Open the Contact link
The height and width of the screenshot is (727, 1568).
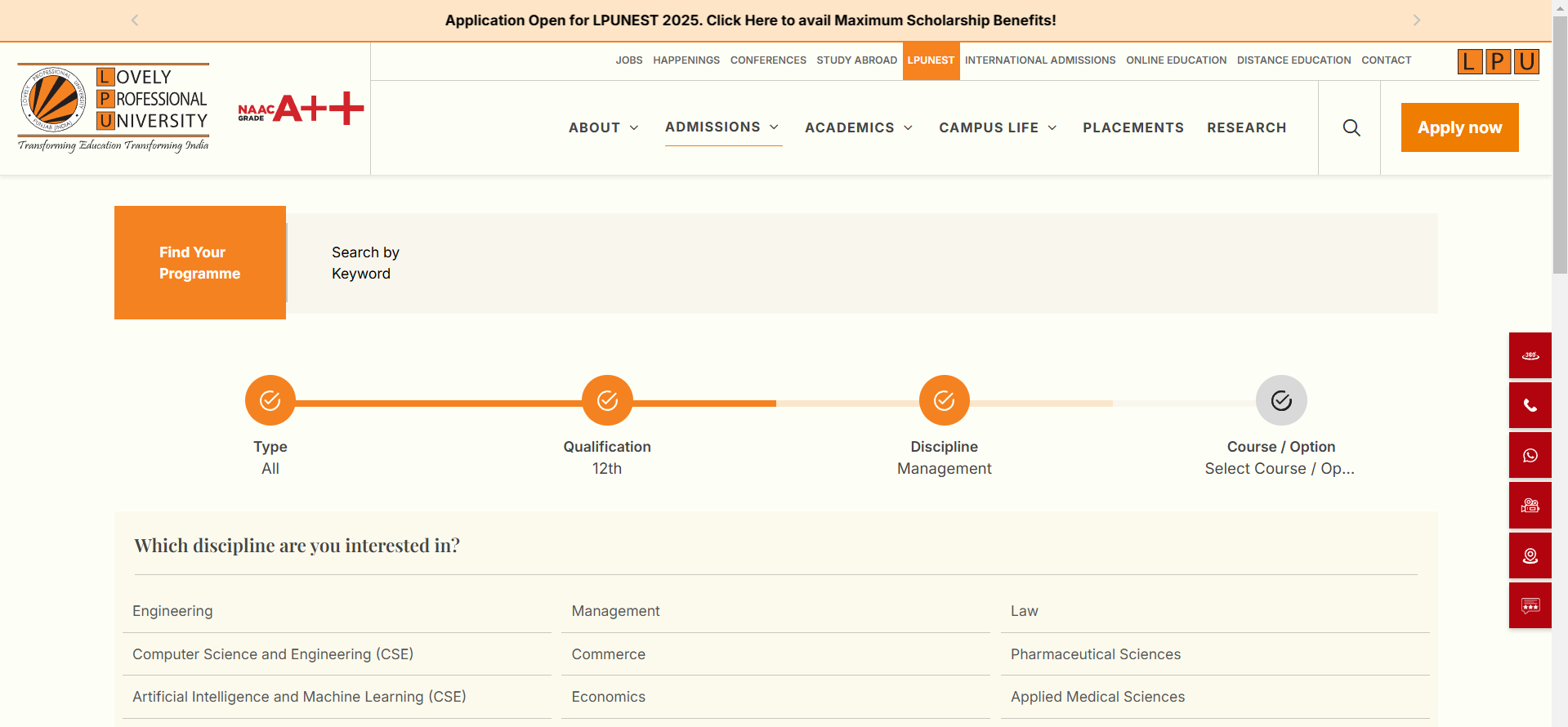coord(1387,60)
